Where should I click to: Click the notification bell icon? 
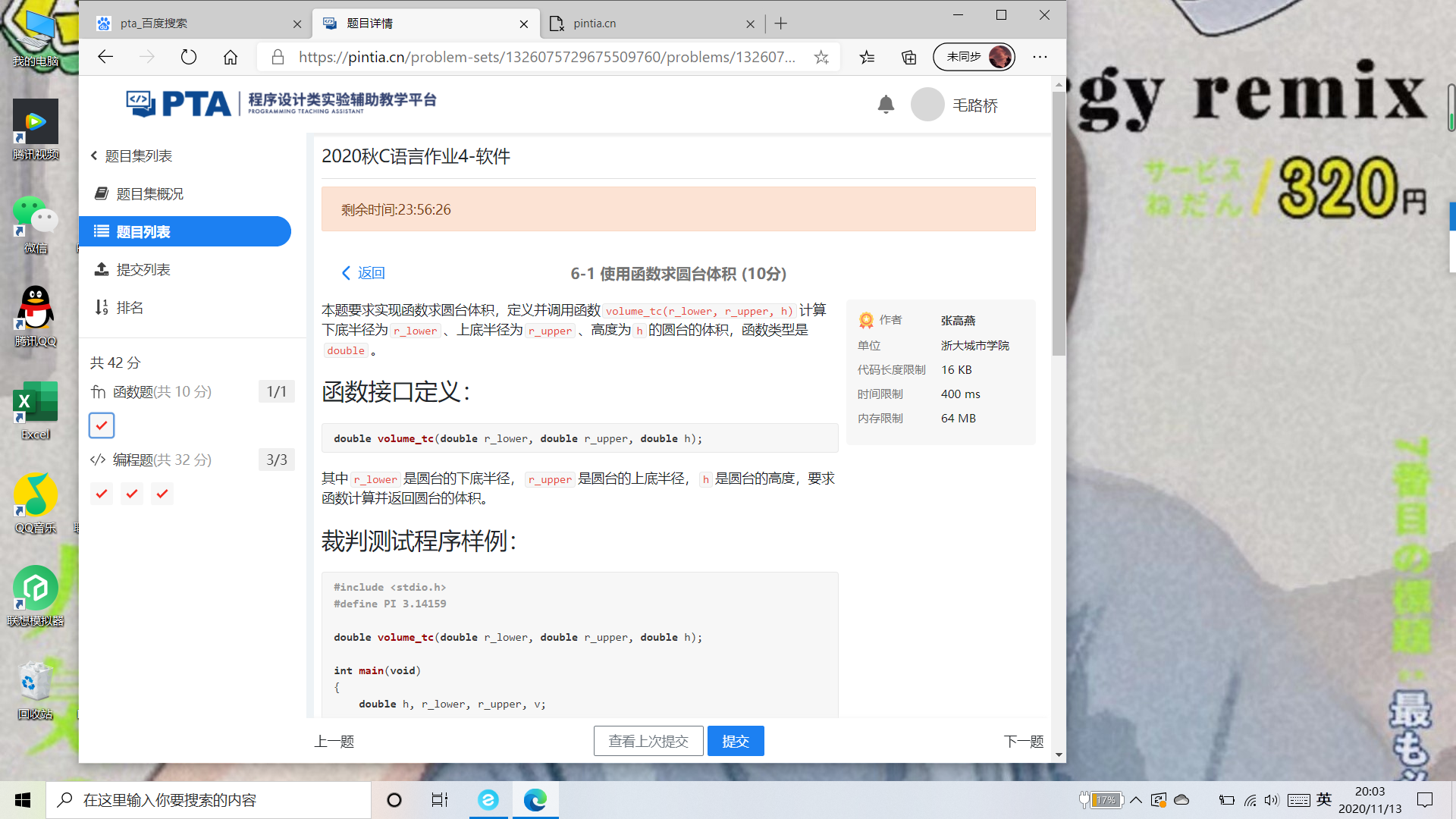tap(886, 105)
